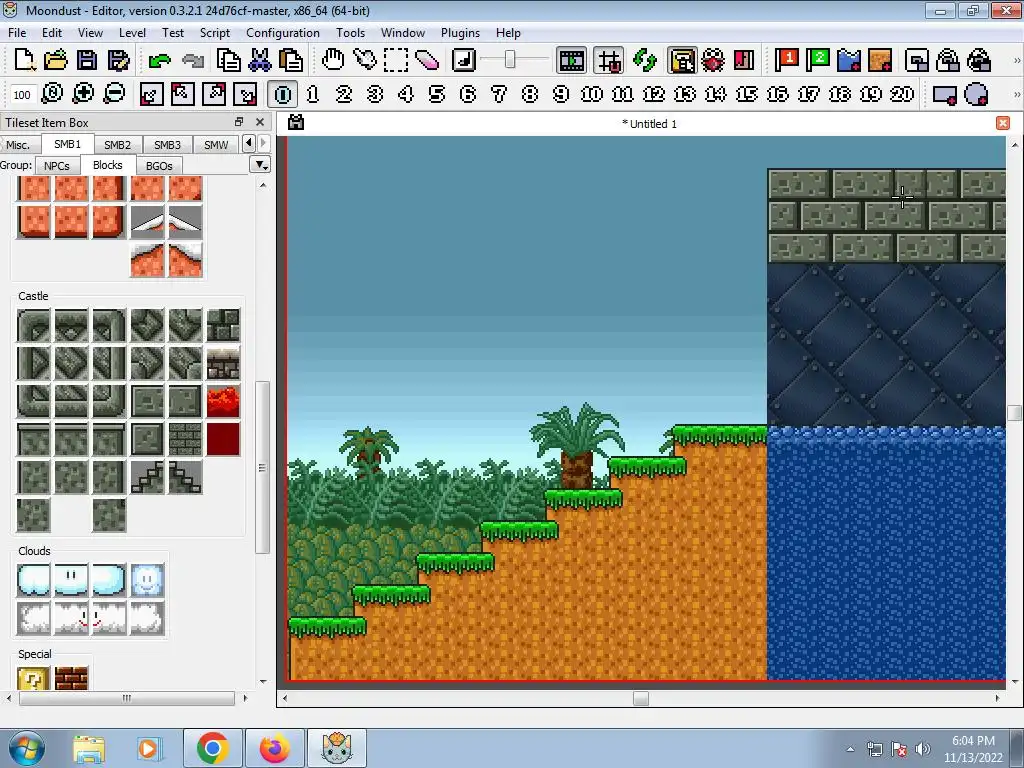This screenshot has height=768, width=1024.
Task: Adjust the music volume slider
Action: (x=510, y=60)
